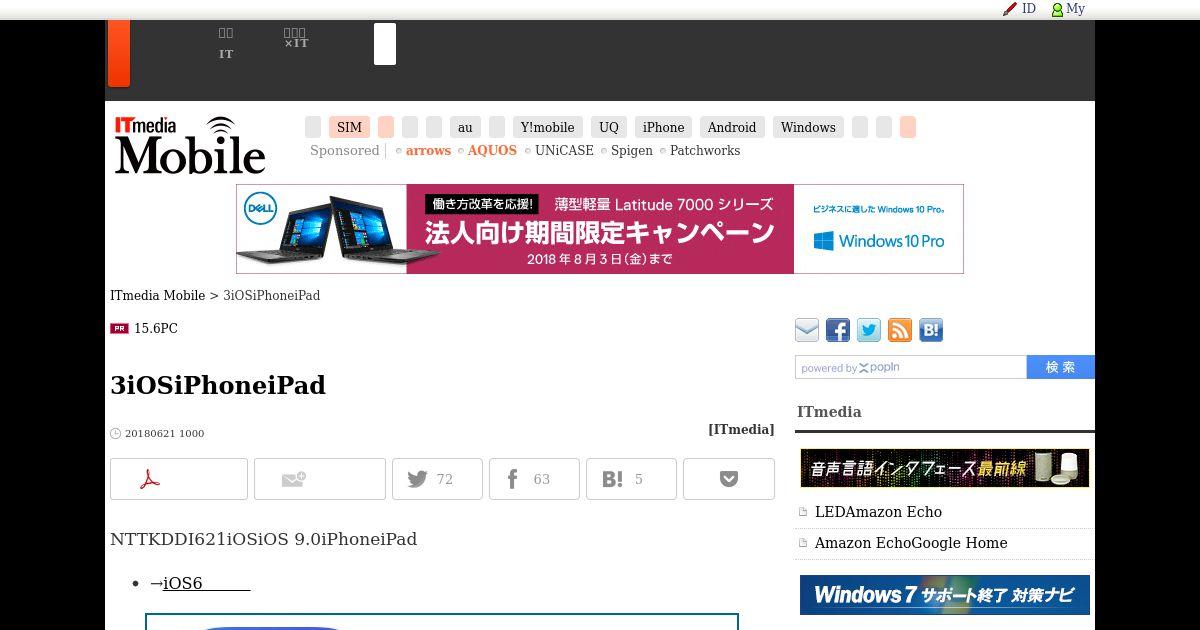
Task: Click the voice interface banner with smart speakers
Action: [x=945, y=468]
